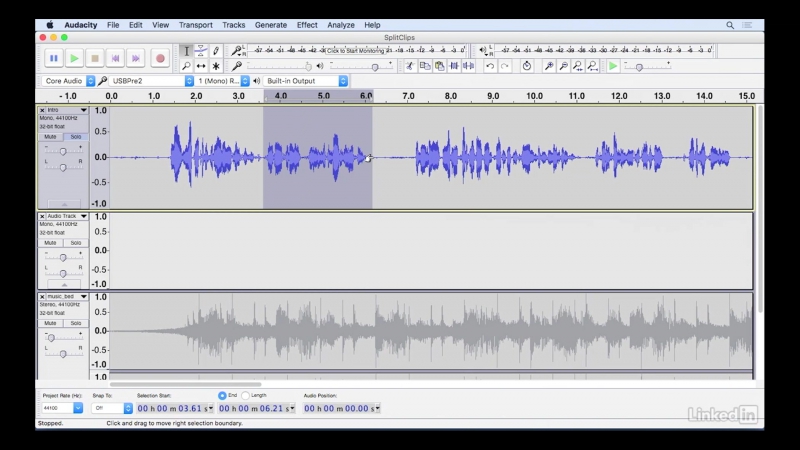The width and height of the screenshot is (800, 450).
Task: Click the recording meter microphone icon
Action: tap(237, 51)
